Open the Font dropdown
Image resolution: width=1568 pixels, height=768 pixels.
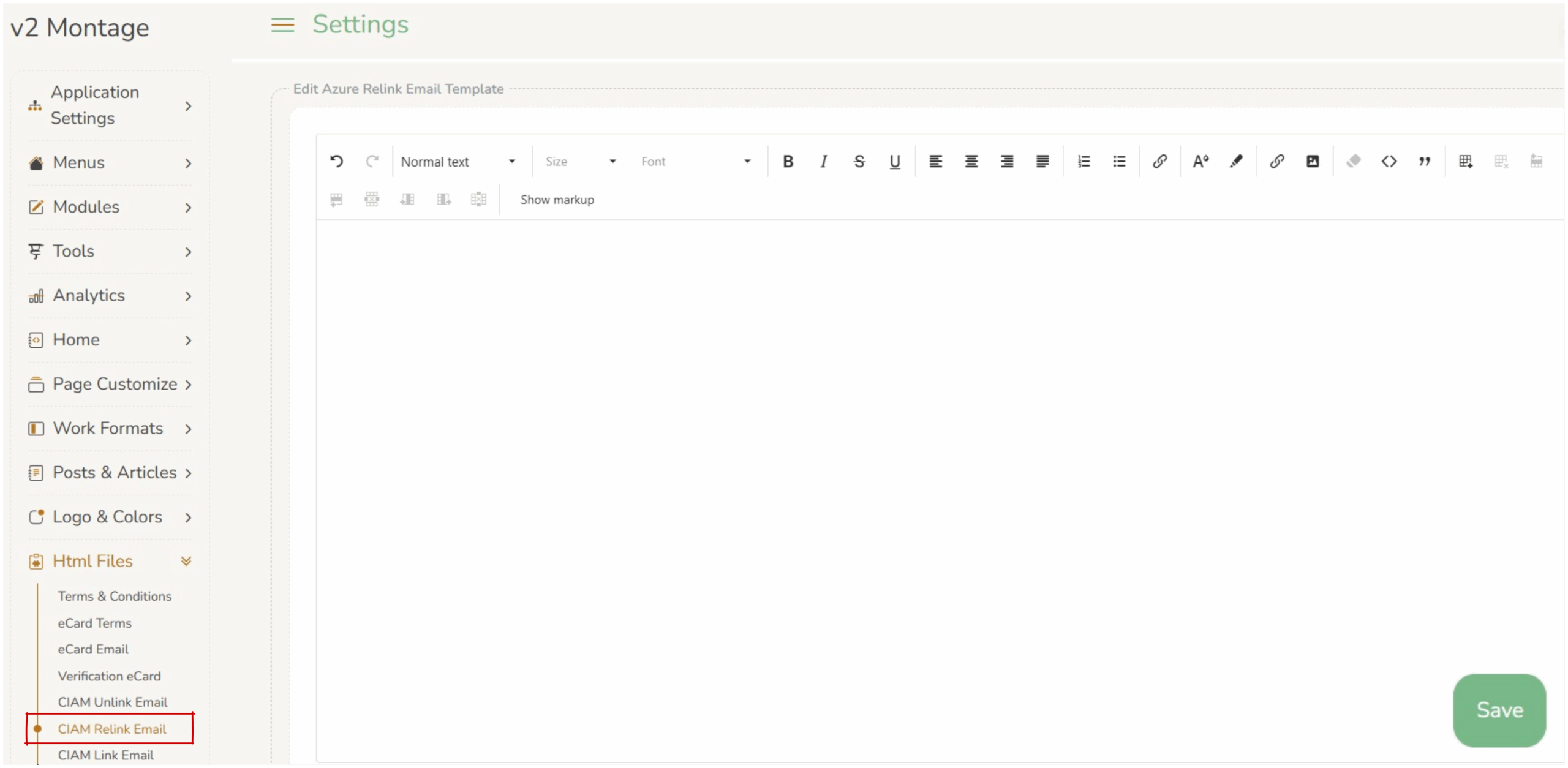pyautogui.click(x=696, y=162)
